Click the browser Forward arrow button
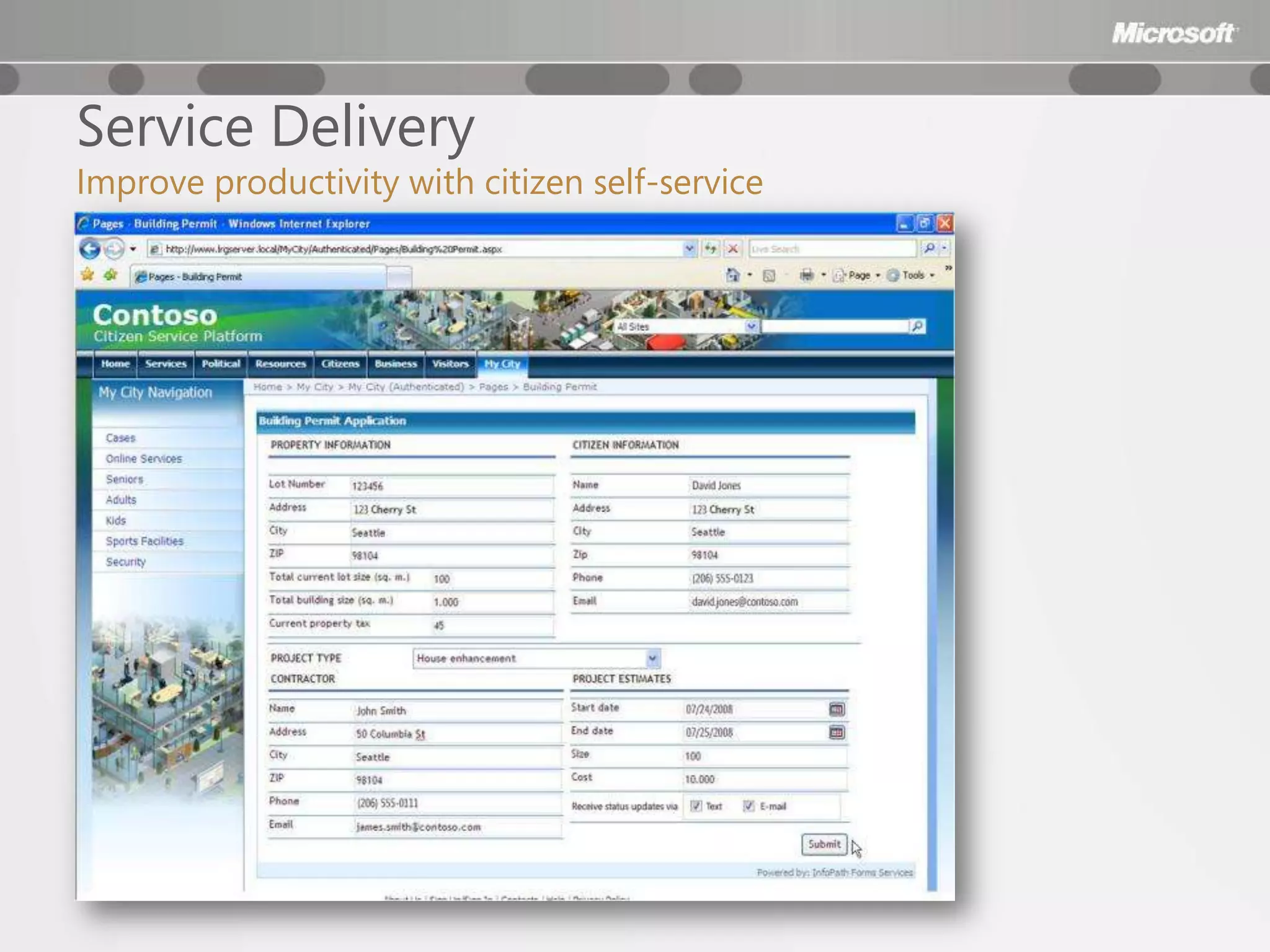 114,249
